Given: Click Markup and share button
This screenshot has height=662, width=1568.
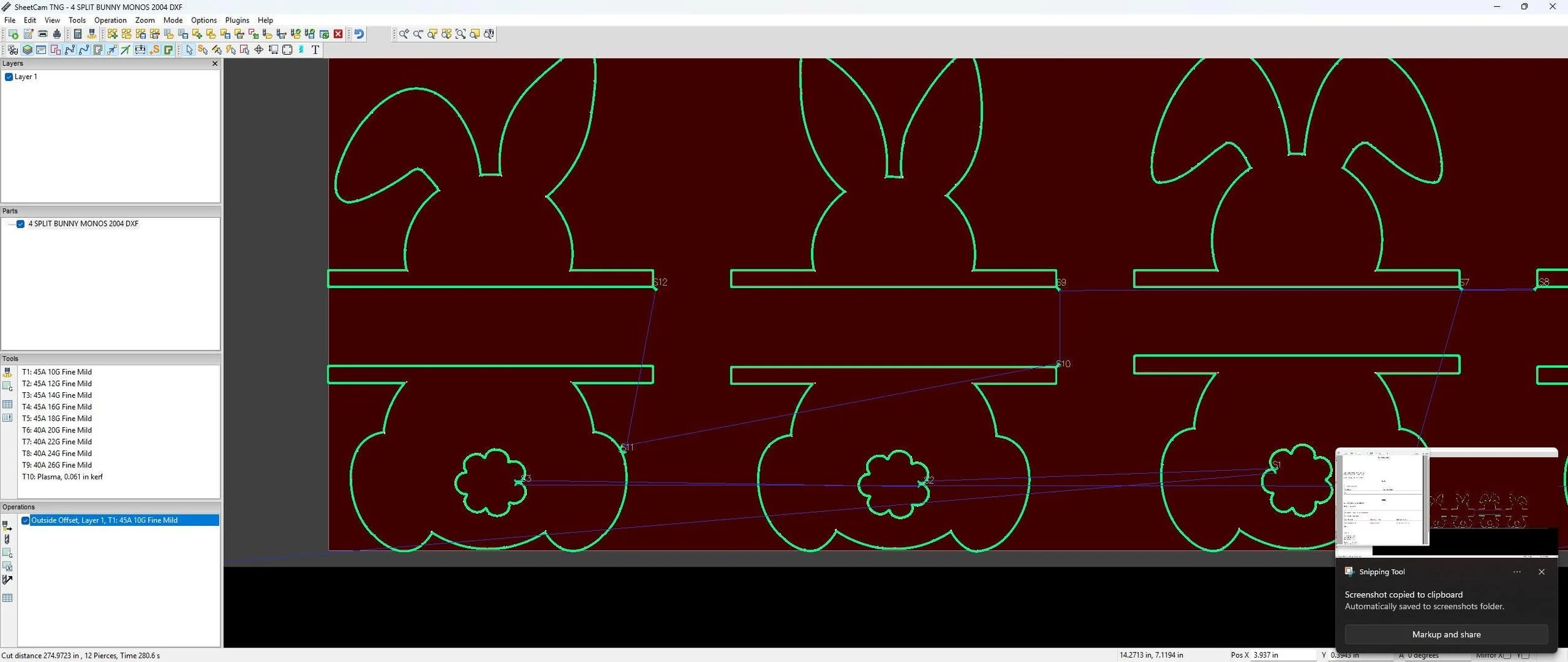Looking at the screenshot, I should click(1446, 634).
